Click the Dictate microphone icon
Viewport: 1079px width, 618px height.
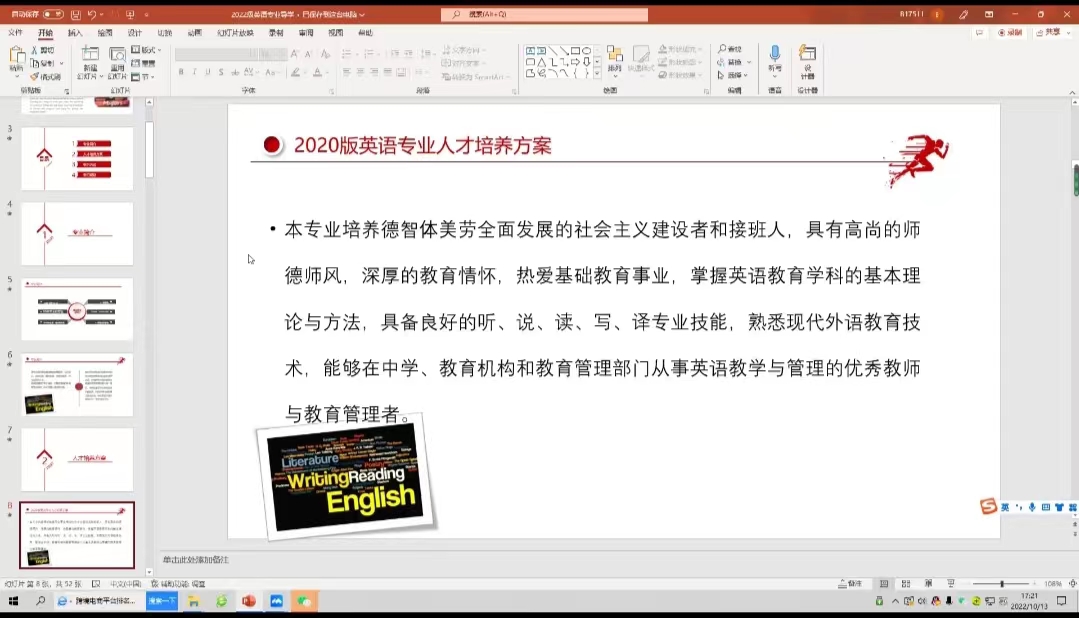pyautogui.click(x=775, y=54)
